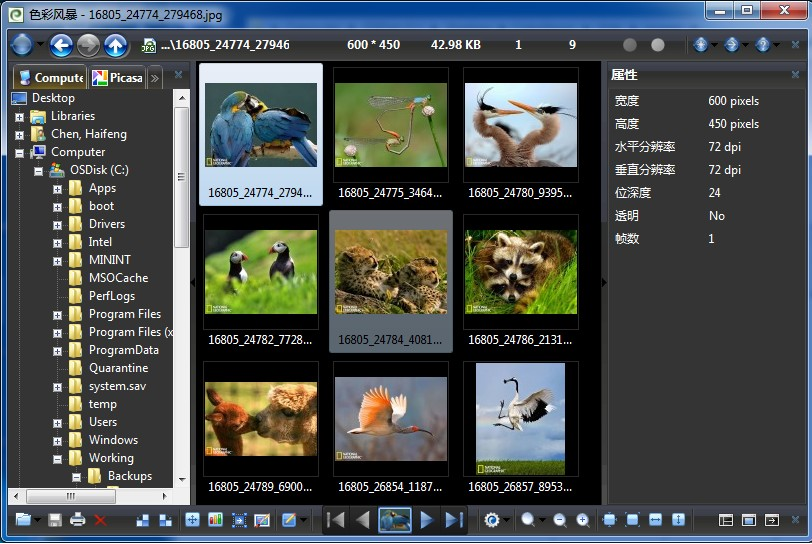Go to the first image in playback bar
812x544 pixels.
[337, 520]
